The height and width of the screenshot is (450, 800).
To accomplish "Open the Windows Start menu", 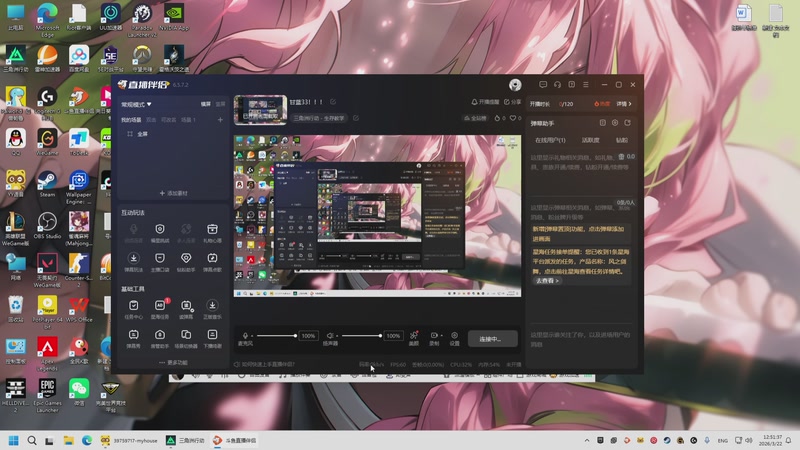I will [14, 440].
